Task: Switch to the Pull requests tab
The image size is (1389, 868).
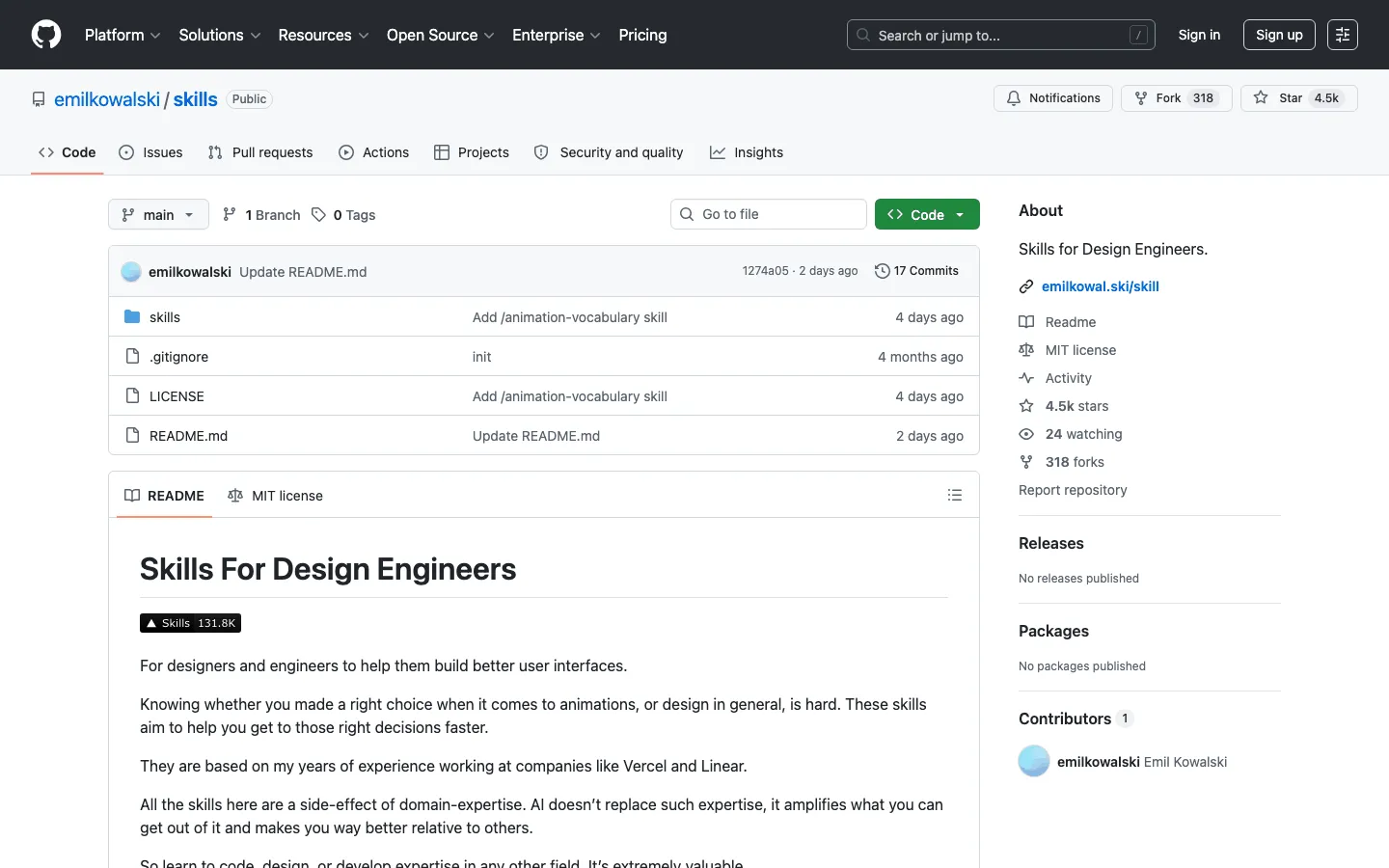Action: [x=260, y=152]
